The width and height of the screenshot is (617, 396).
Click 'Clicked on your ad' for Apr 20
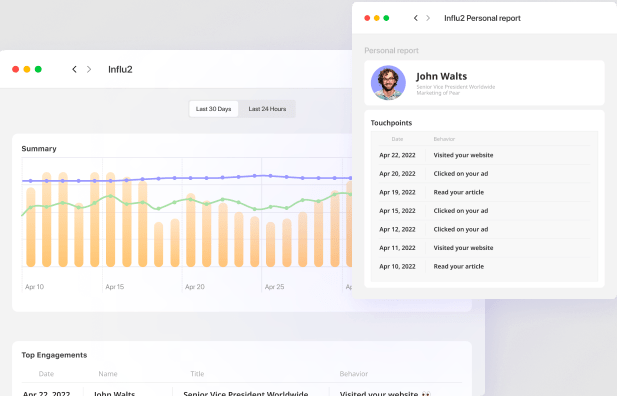point(461,174)
